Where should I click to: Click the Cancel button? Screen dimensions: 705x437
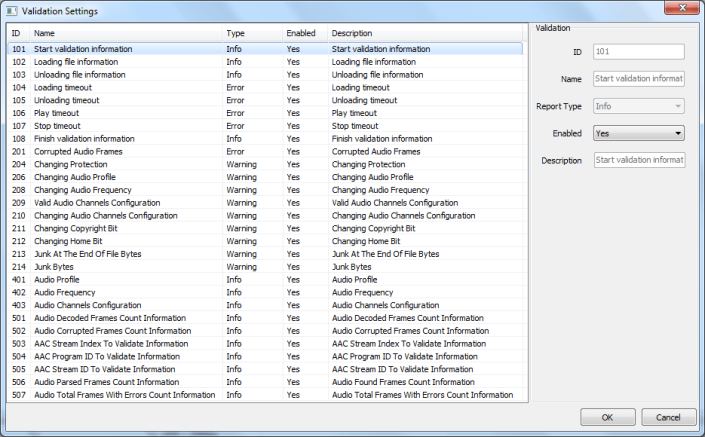click(x=668, y=417)
